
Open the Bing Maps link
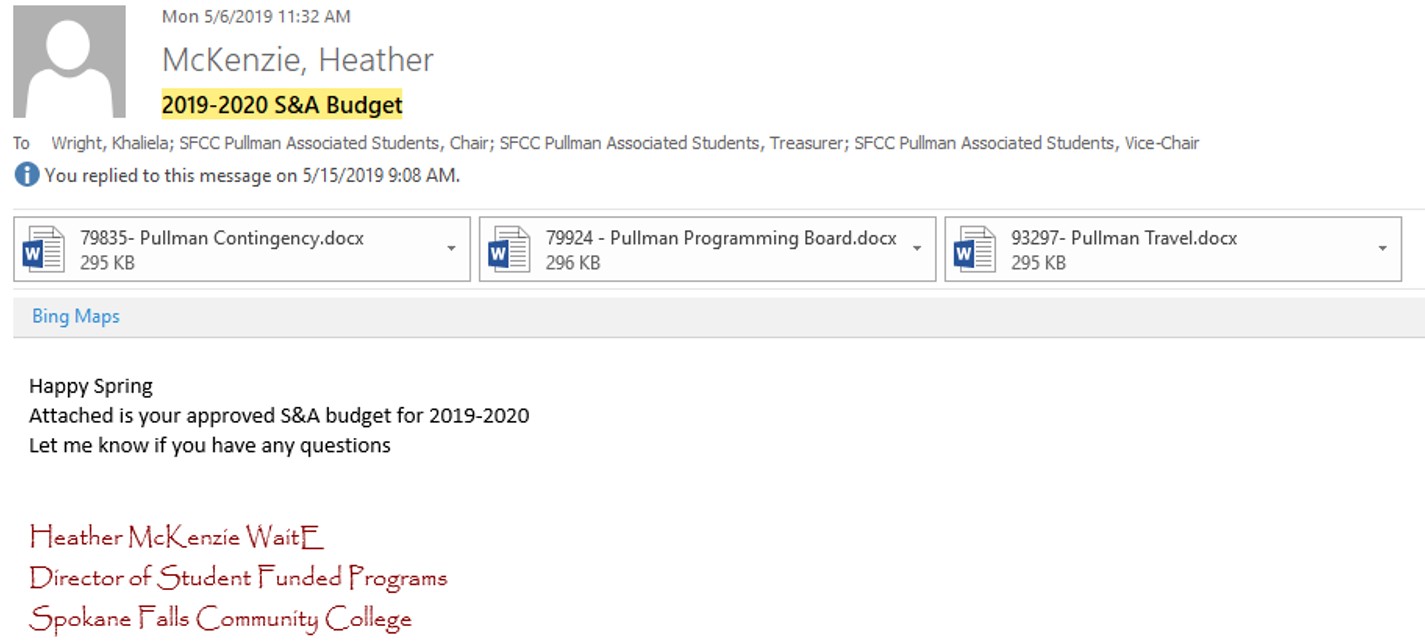click(x=76, y=316)
